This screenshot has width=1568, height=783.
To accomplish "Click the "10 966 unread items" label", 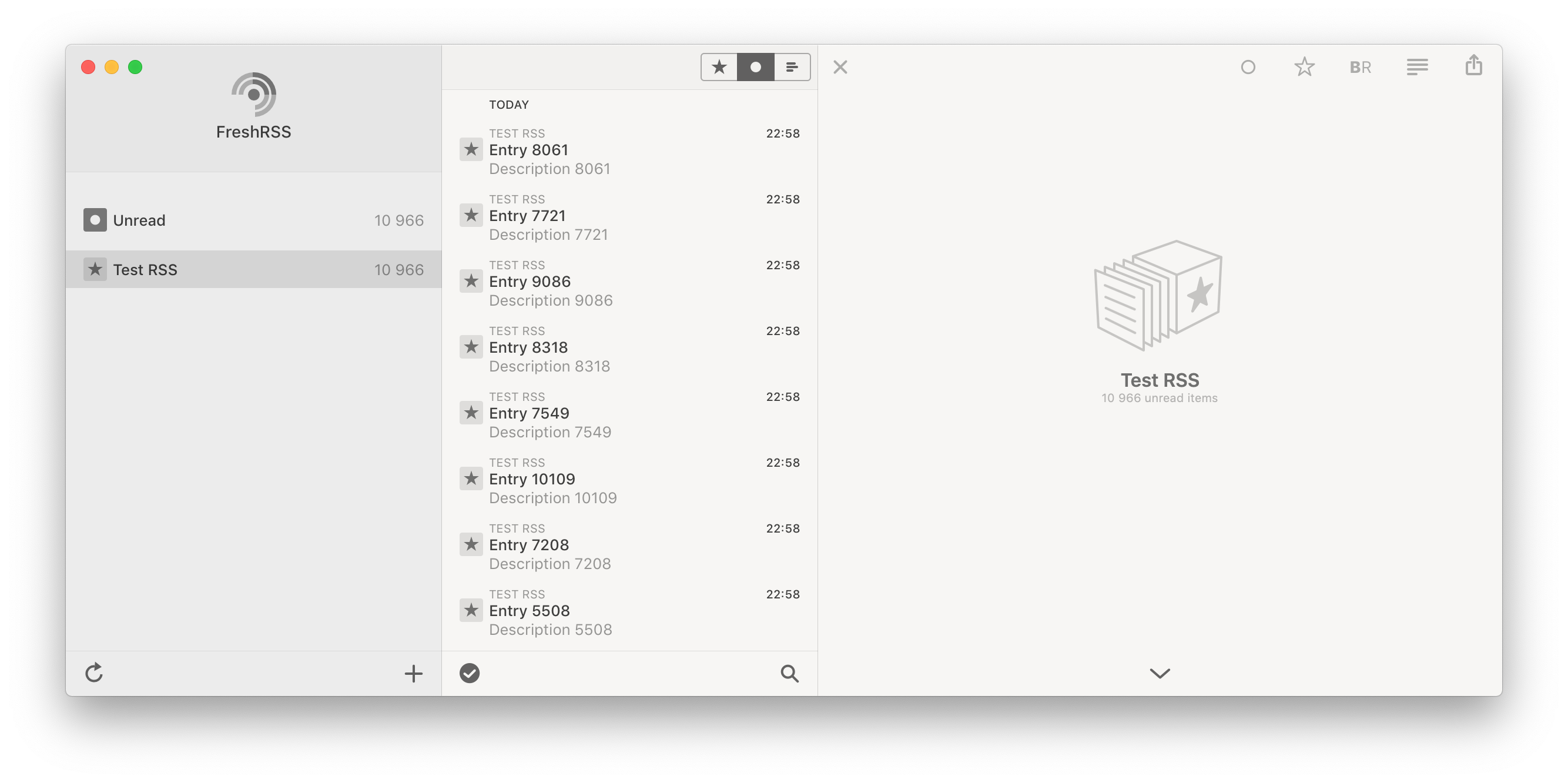I will (1160, 398).
